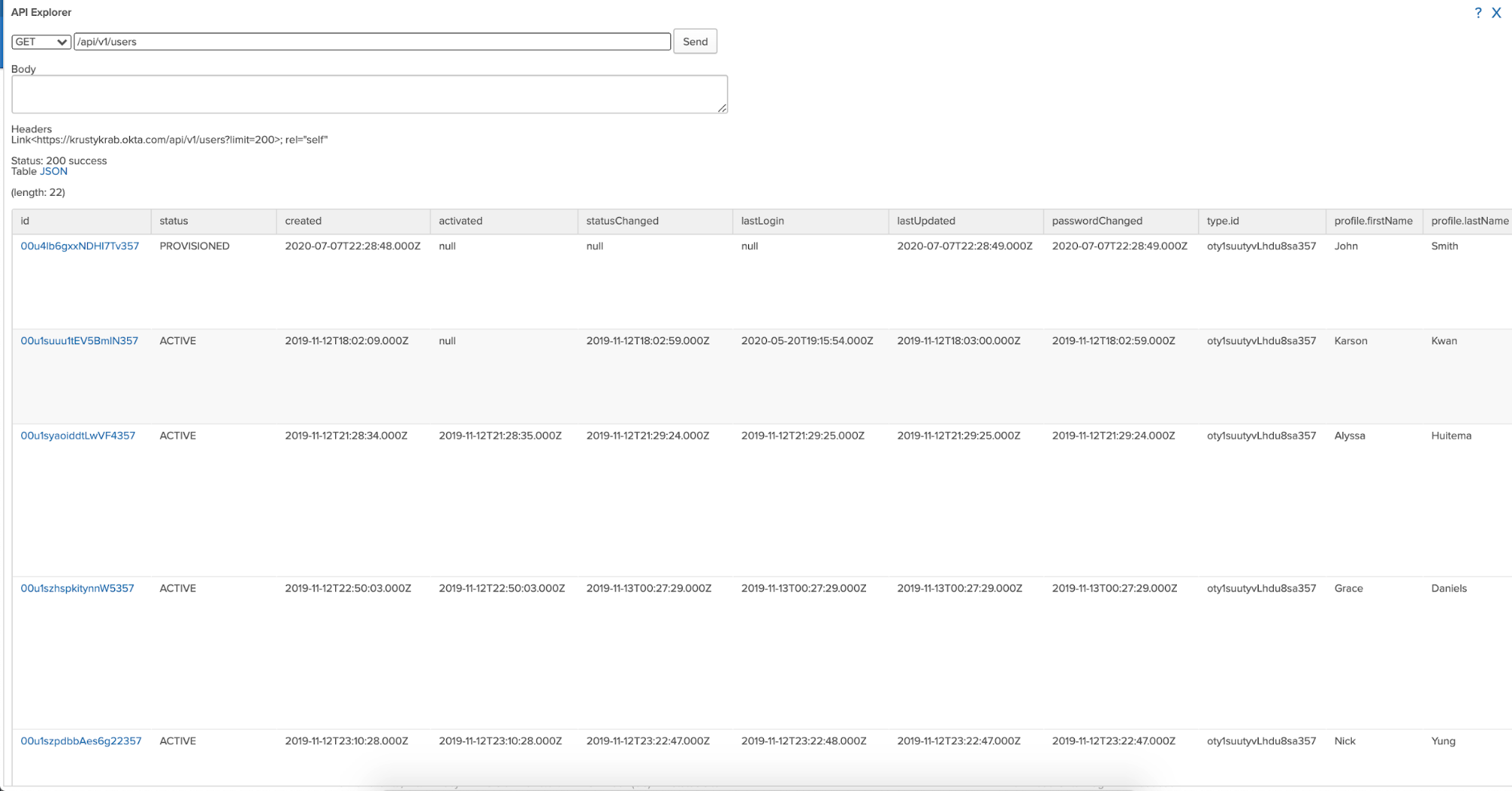Open user ID 00u4lb6gxxNDHI7Tv357
1512x791 pixels.
coord(79,246)
